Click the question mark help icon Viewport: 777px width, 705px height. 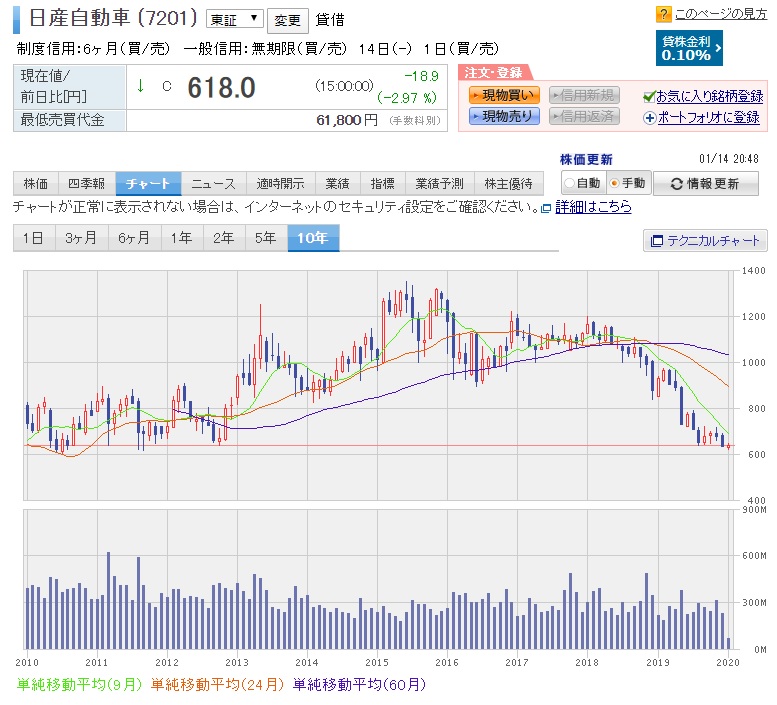(x=663, y=14)
